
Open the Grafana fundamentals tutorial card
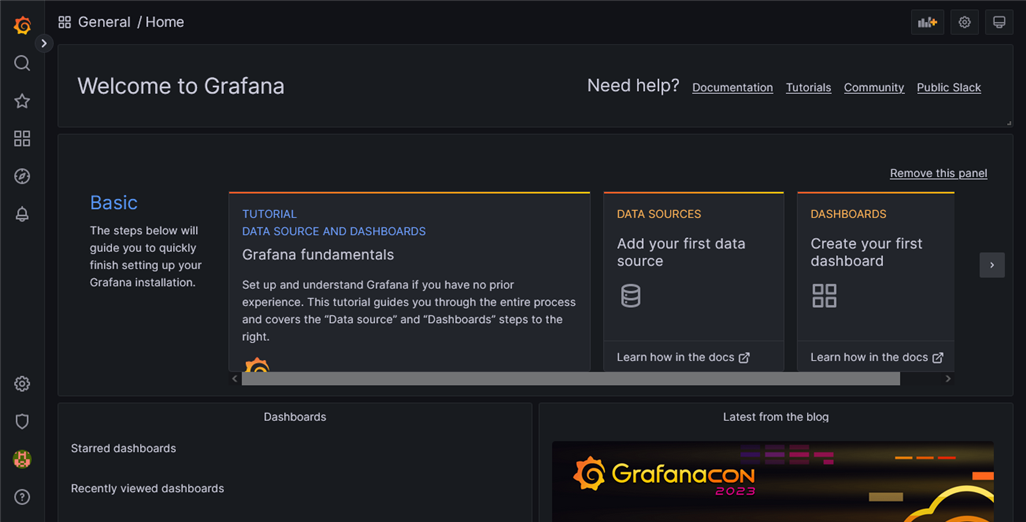410,282
